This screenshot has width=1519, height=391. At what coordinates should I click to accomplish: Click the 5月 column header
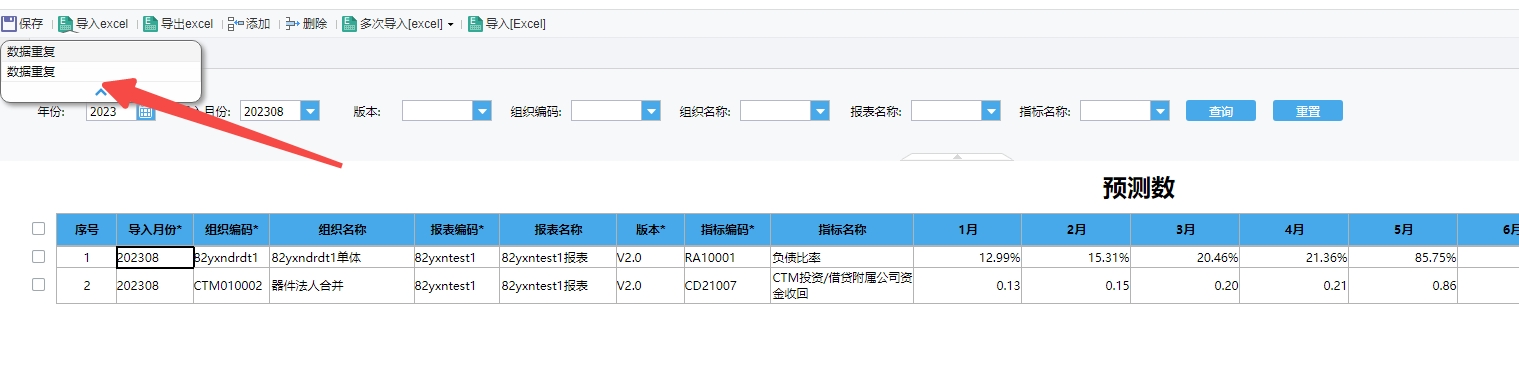click(x=1403, y=230)
